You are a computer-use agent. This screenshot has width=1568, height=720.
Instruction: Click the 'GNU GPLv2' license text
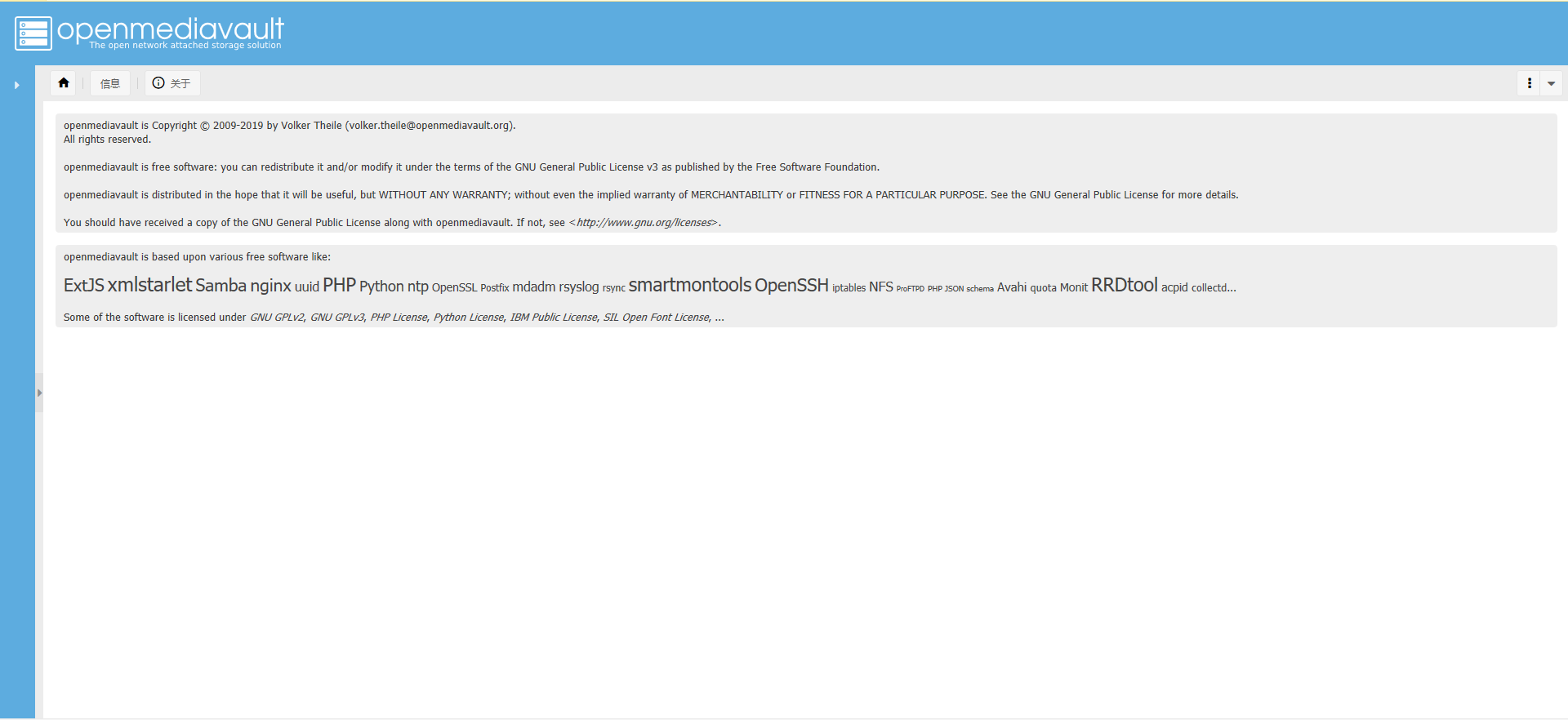coord(276,318)
